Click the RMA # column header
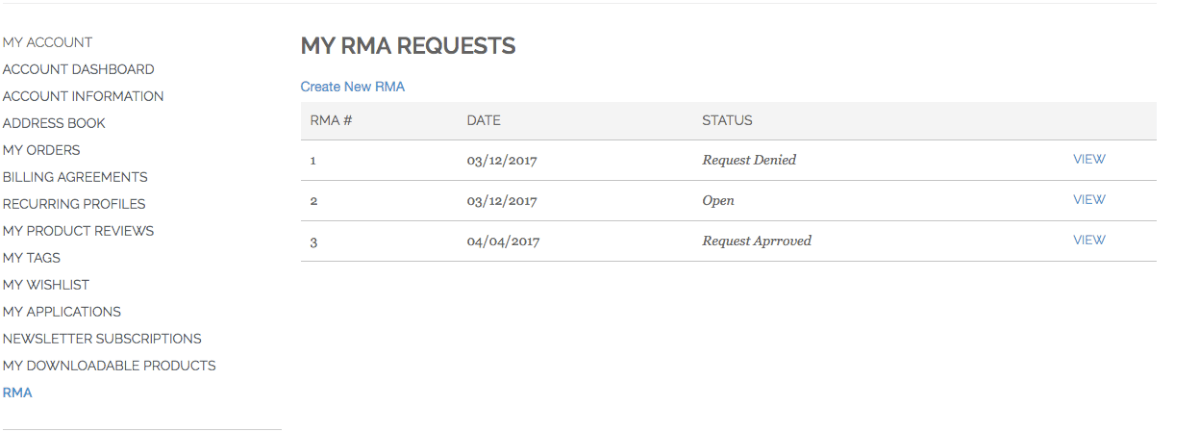The image size is (1200, 432). [x=325, y=121]
